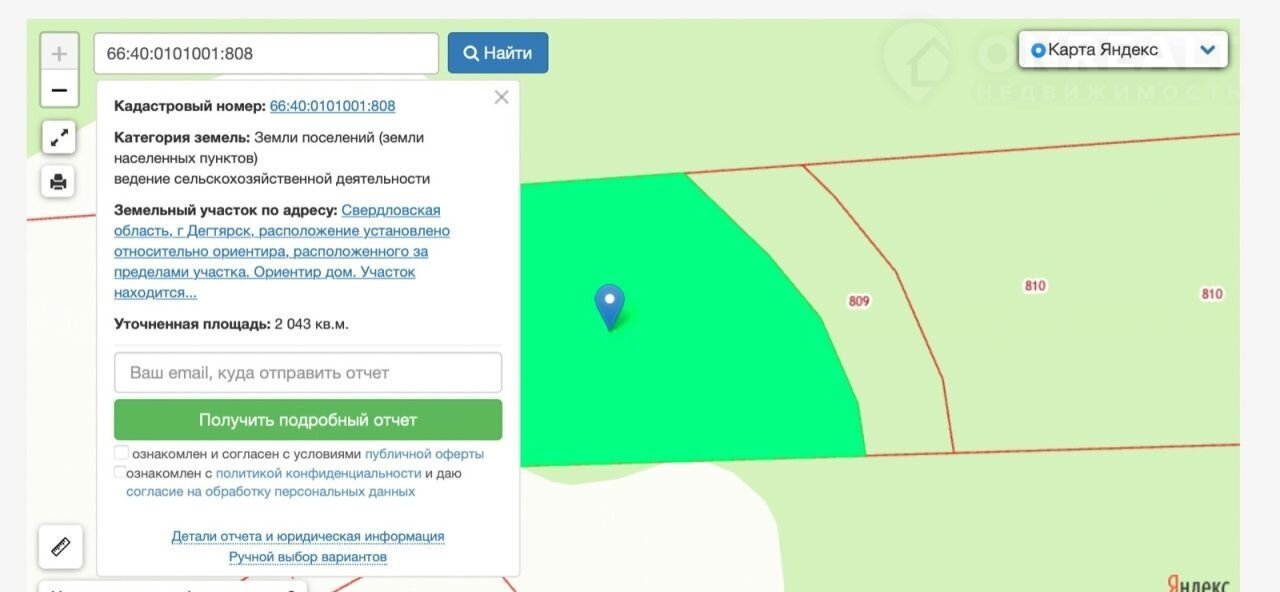
Task: Accept the публичной оферты terms checkbox
Action: 121,453
